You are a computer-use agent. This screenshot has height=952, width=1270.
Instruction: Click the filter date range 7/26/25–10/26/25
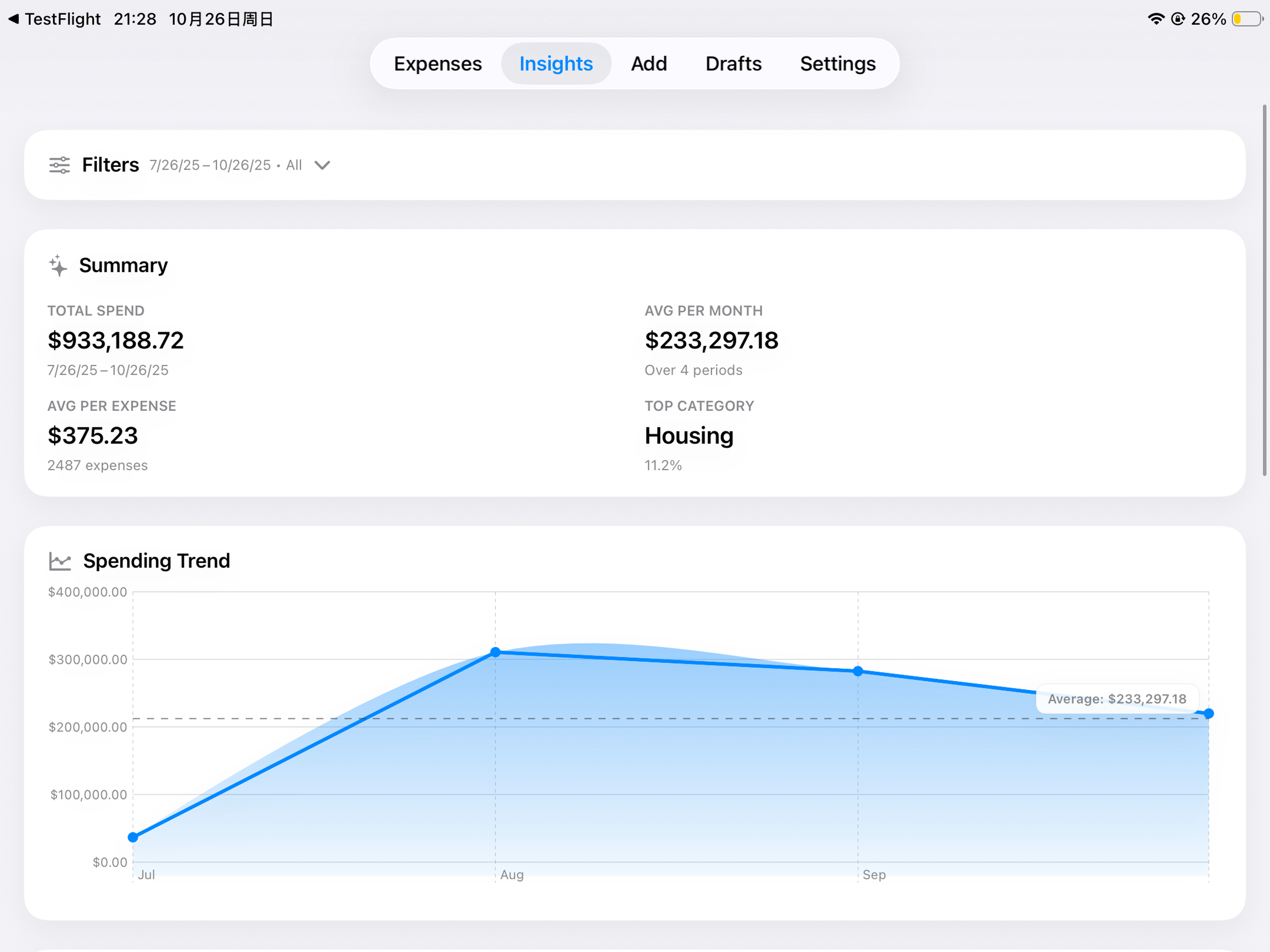(x=210, y=165)
